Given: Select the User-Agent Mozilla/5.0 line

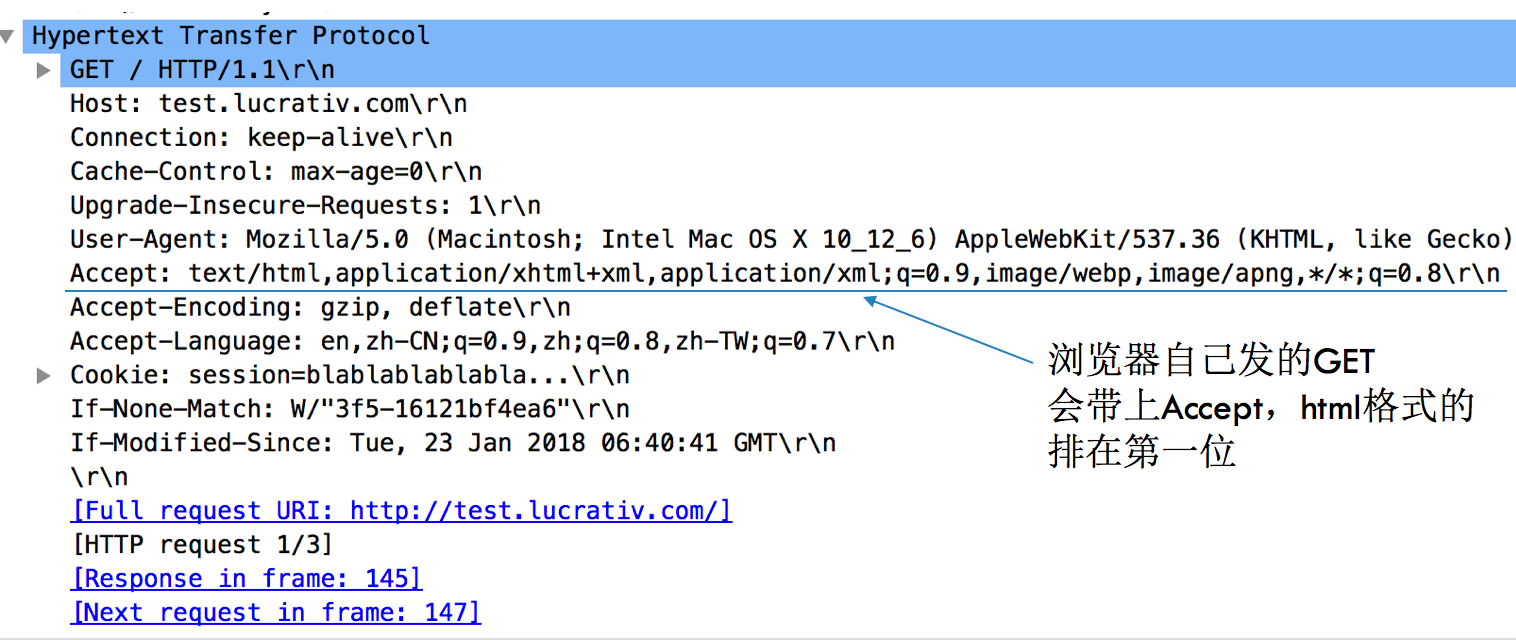Looking at the screenshot, I should click(792, 240).
